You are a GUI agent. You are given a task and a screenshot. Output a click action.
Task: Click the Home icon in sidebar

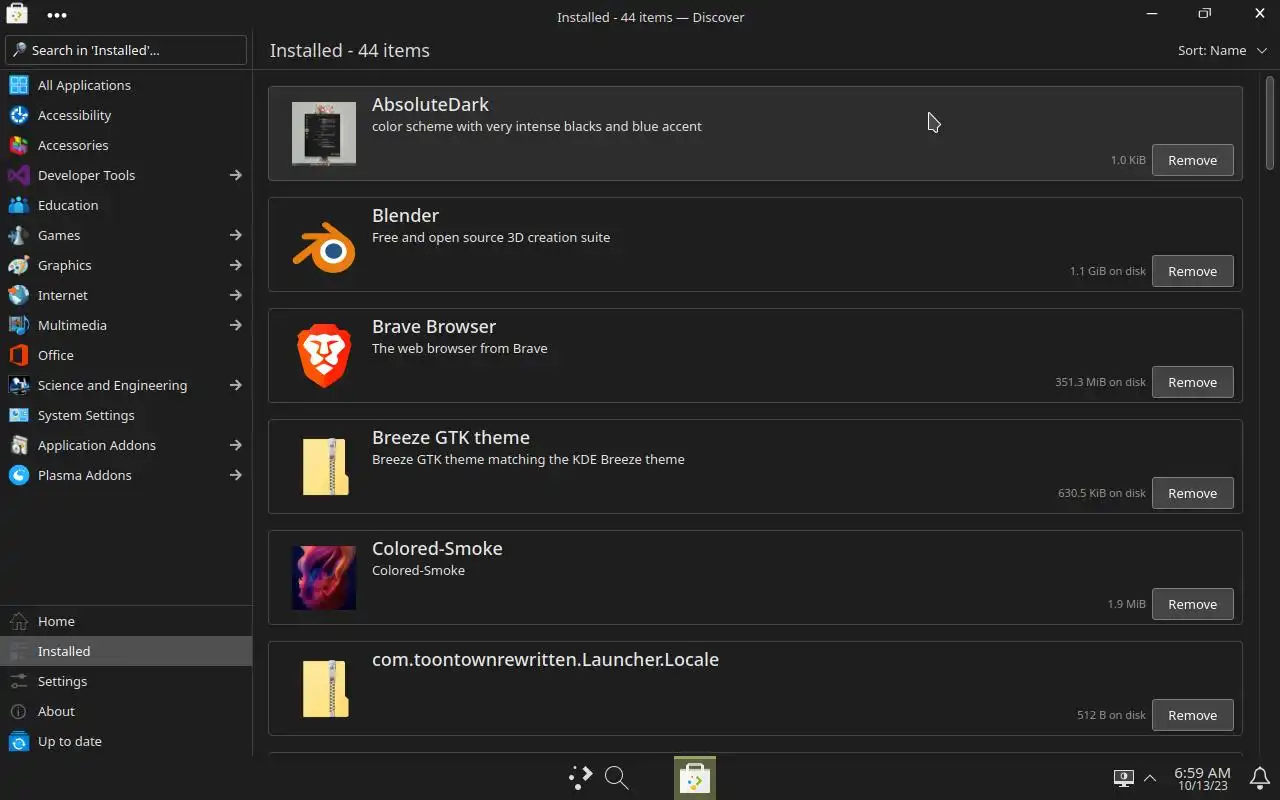pos(19,621)
